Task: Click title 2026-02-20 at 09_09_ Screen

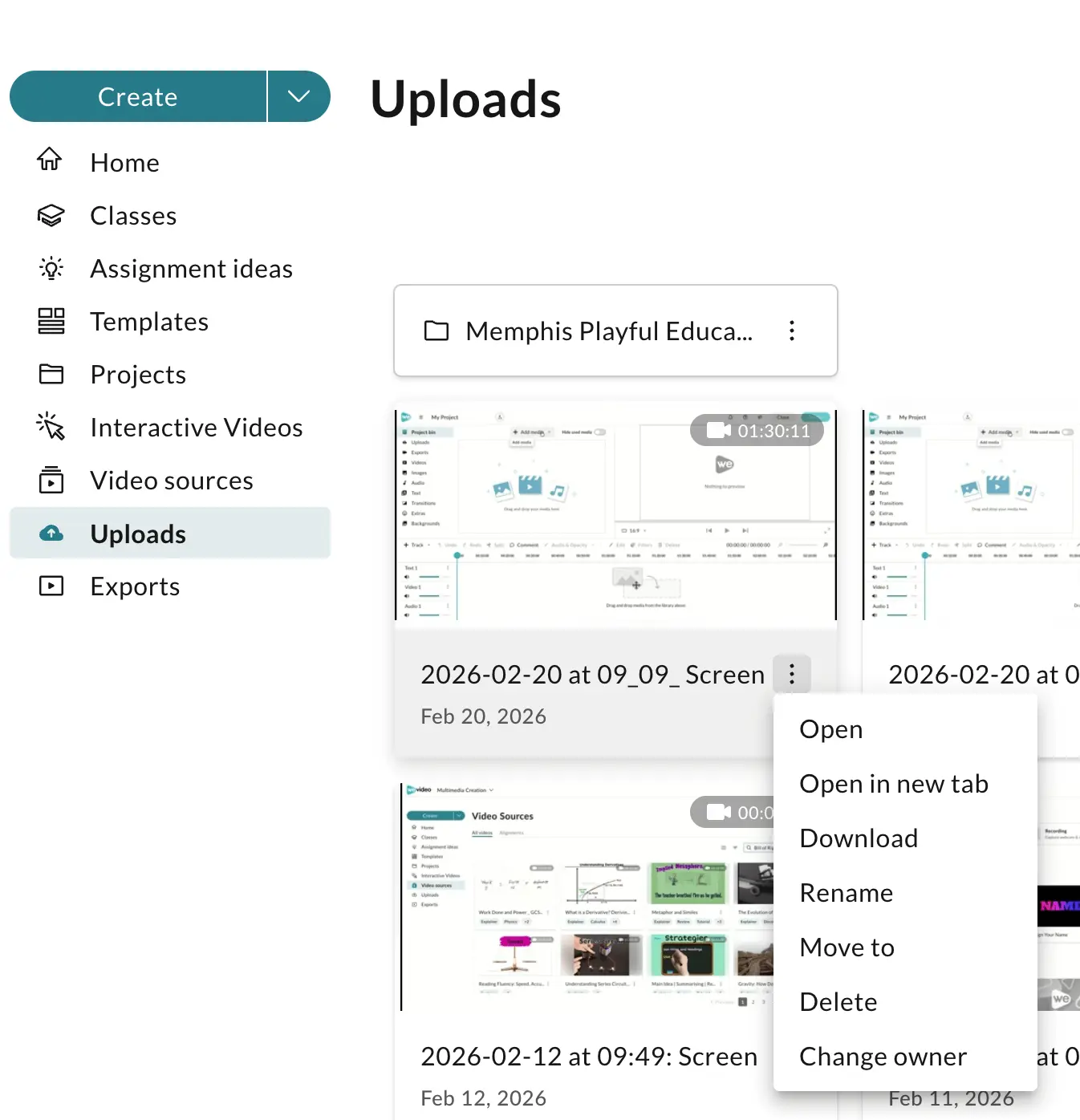Action: [592, 674]
